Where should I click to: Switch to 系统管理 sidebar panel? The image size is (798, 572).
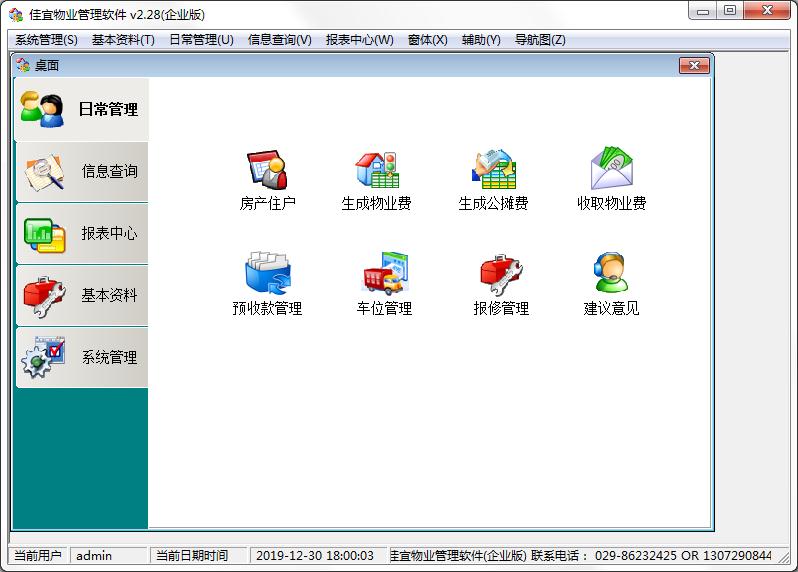coord(81,358)
